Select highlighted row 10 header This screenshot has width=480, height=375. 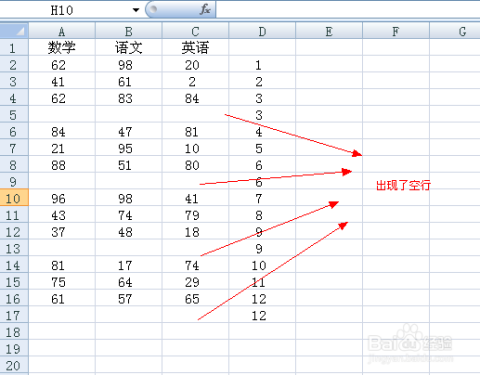tap(14, 198)
